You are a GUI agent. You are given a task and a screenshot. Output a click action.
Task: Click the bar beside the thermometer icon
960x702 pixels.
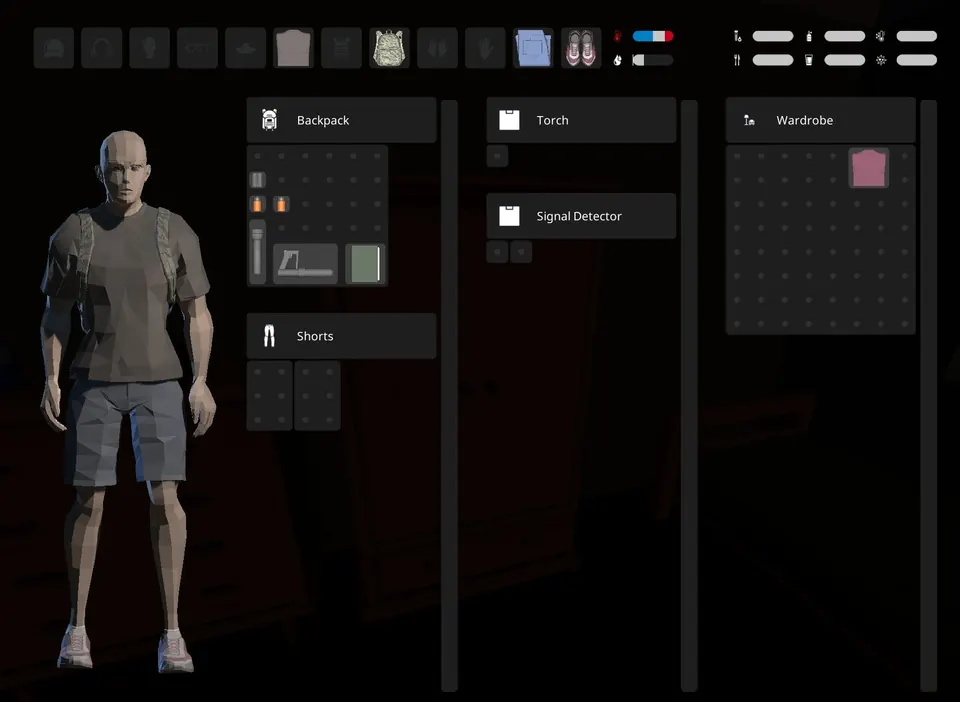[917, 36]
